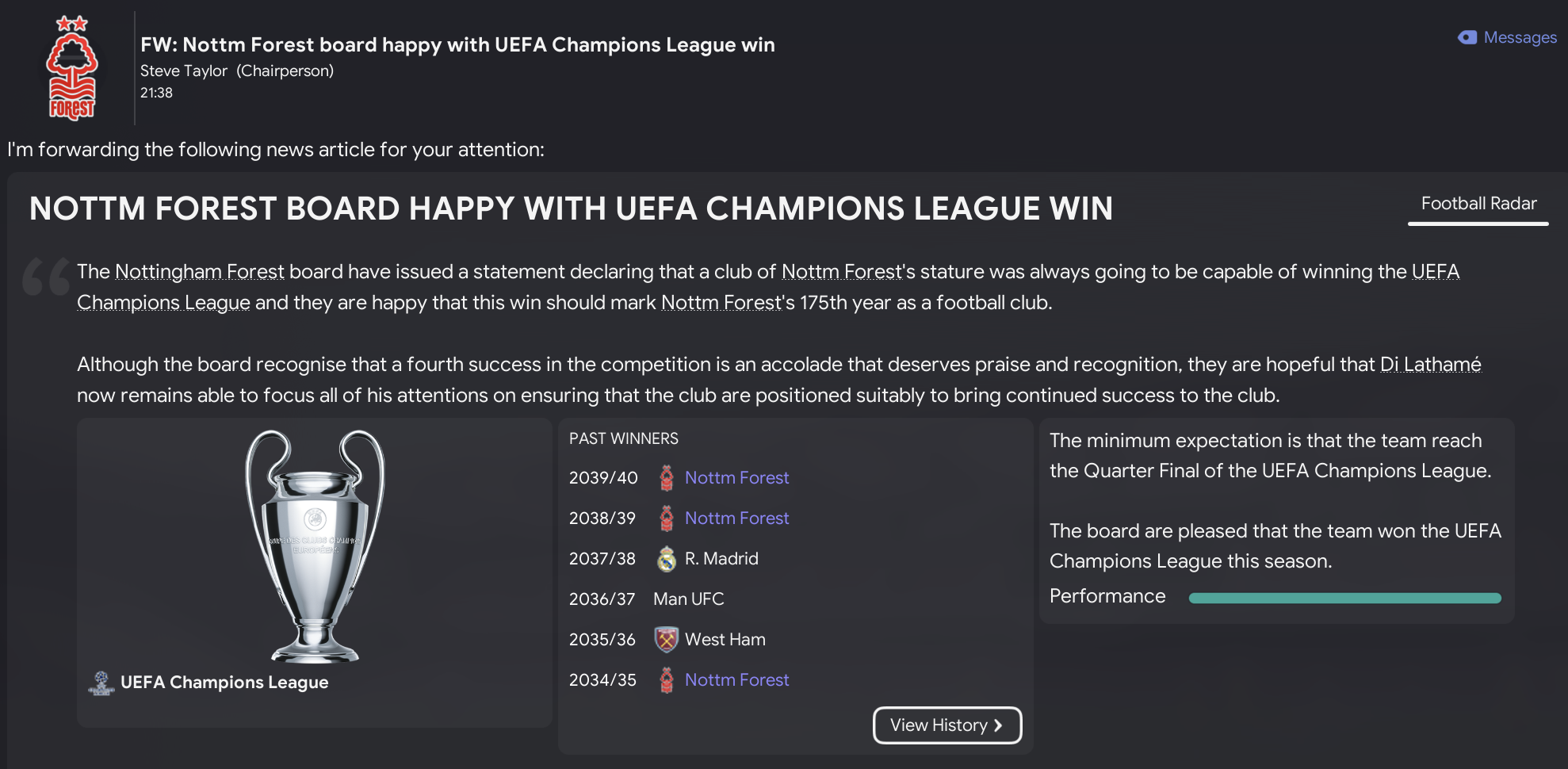Viewport: 1568px width, 769px height.
Task: Open Nottm Forest link for 2038/39 winner
Action: point(736,518)
